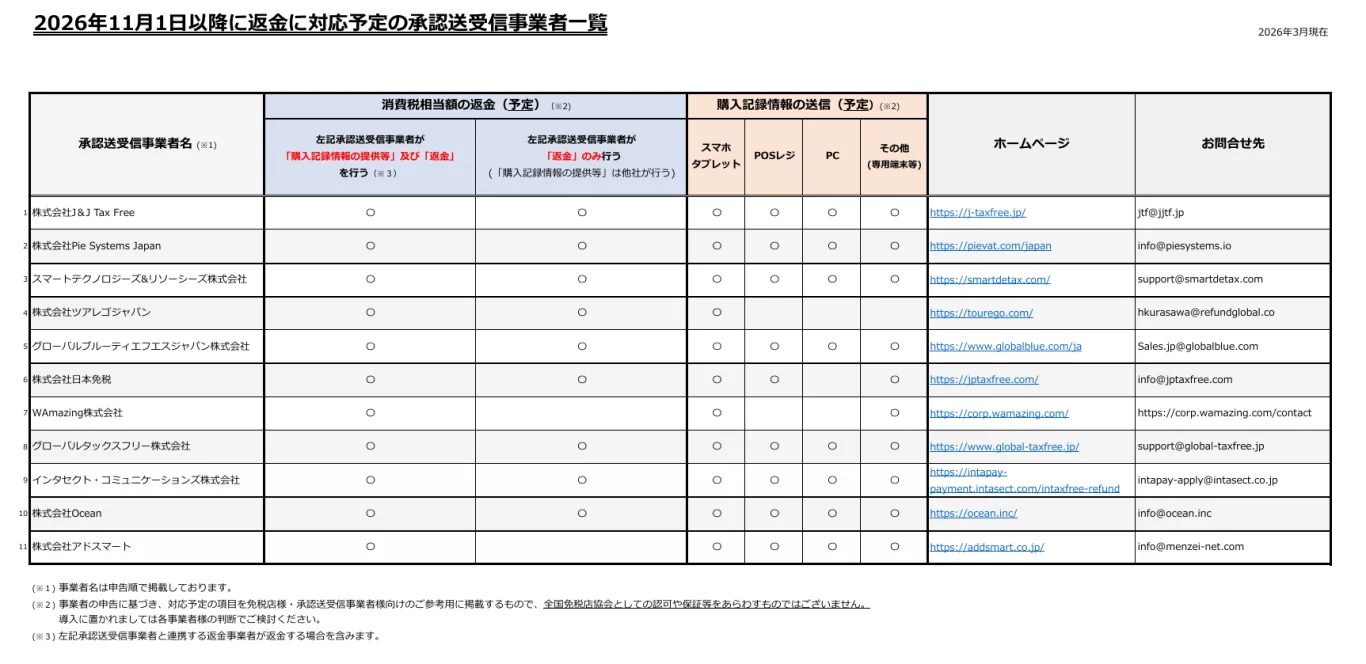Viewport: 1366px width, 664px height.
Task: Click the 消費税相当額の返金（予定） header
Action: 475,106
